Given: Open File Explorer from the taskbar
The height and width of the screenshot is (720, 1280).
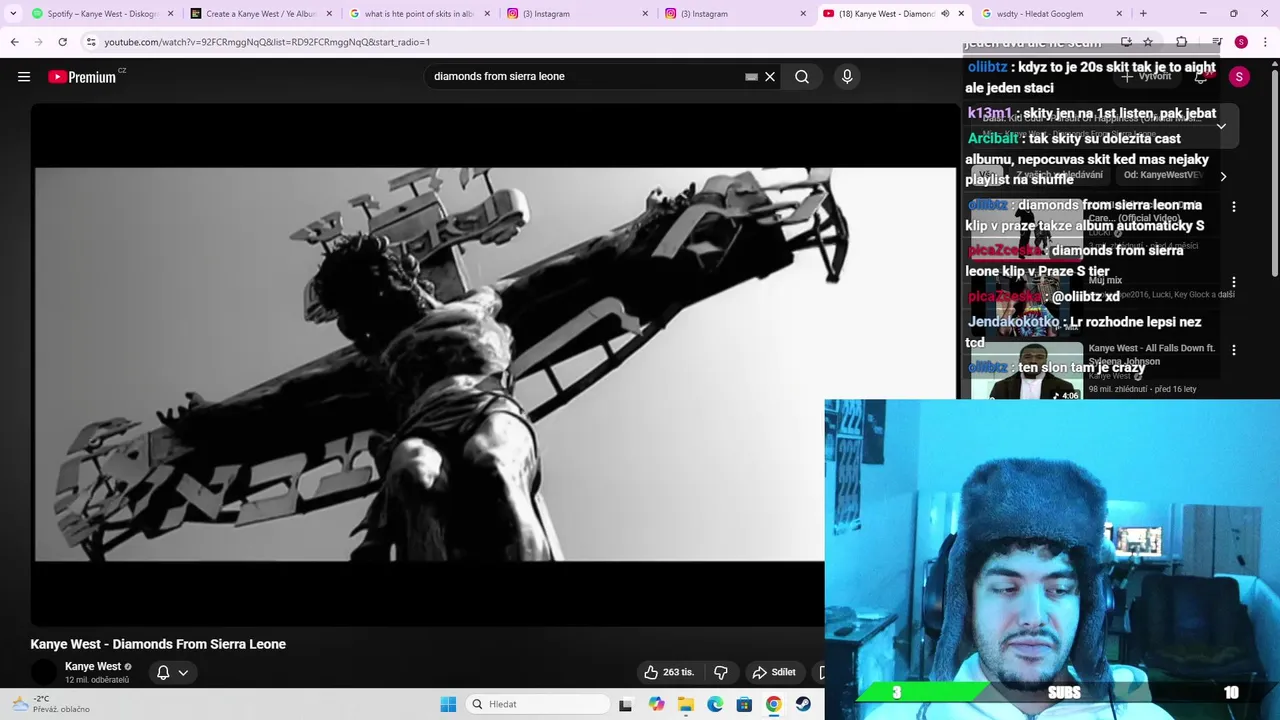Looking at the screenshot, I should click(686, 704).
